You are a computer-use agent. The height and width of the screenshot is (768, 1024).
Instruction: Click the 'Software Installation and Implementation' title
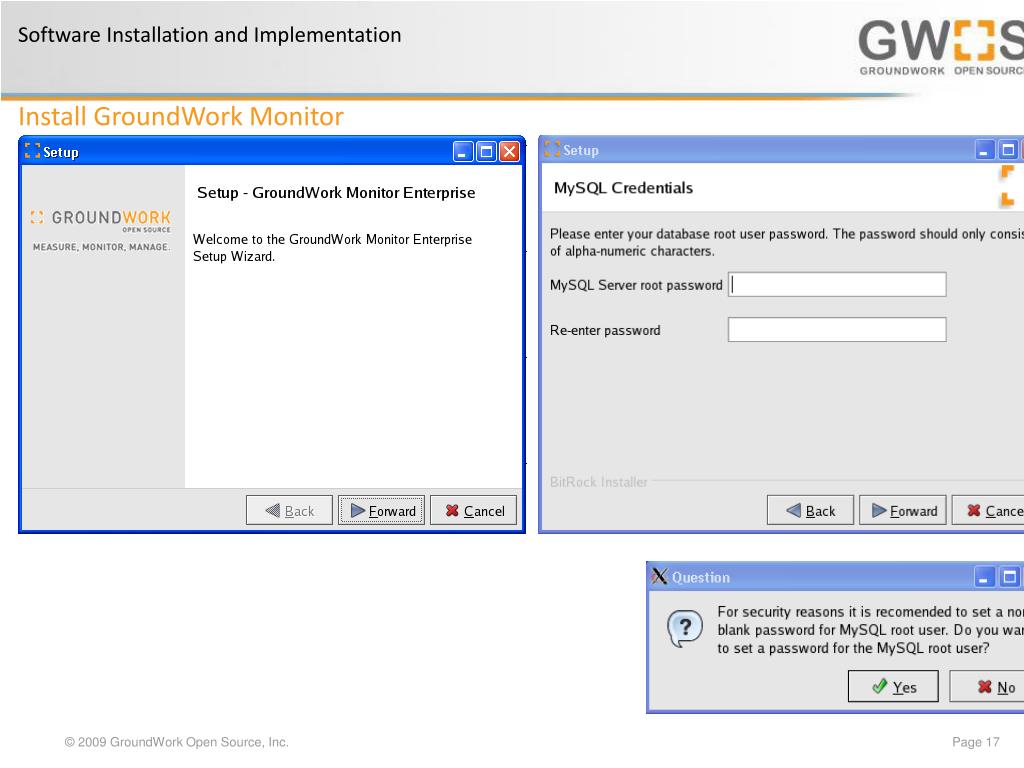tap(210, 35)
